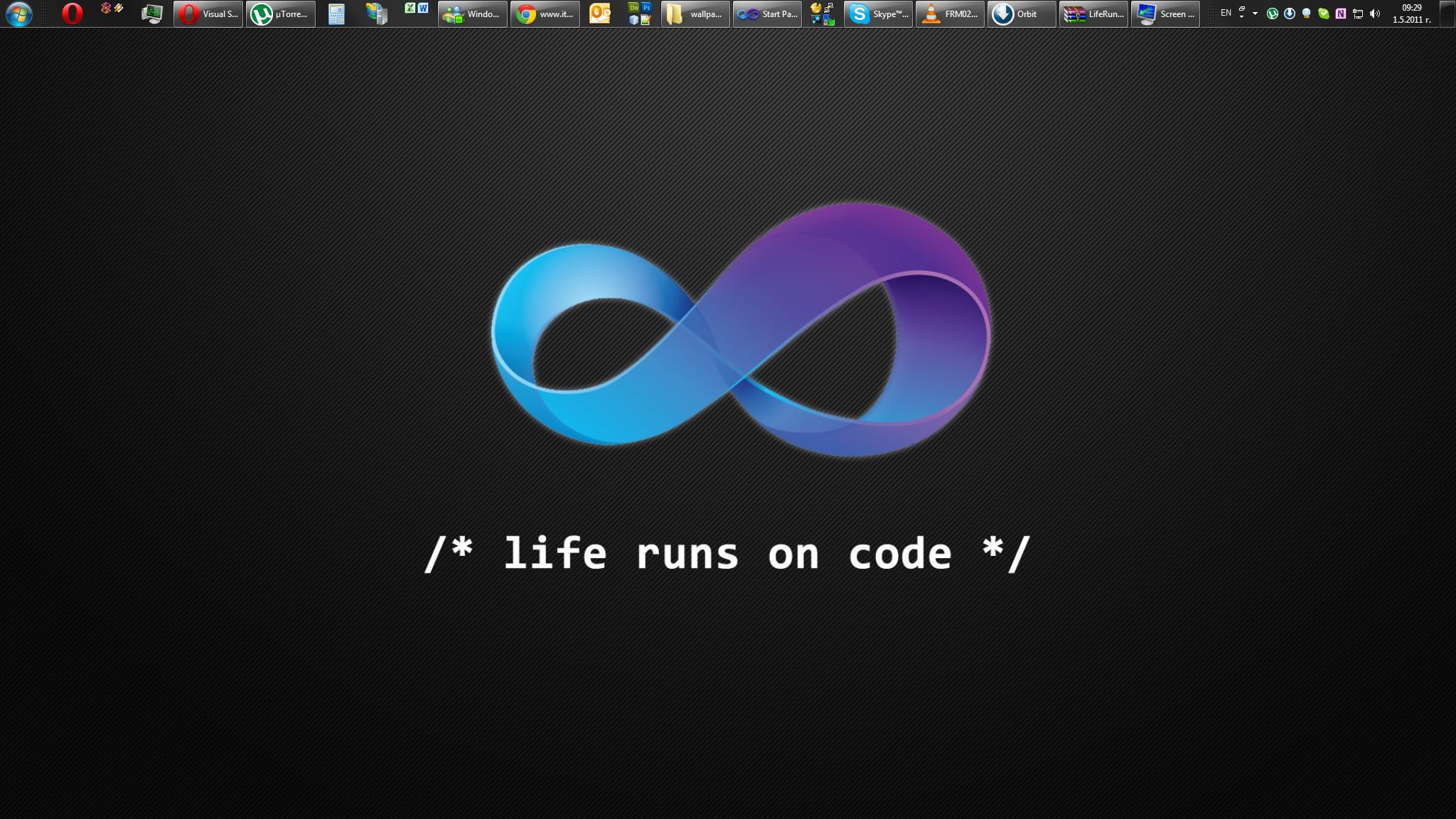Open the Outlook taskbar icon
Image resolution: width=1456 pixels, height=819 pixels.
point(599,14)
